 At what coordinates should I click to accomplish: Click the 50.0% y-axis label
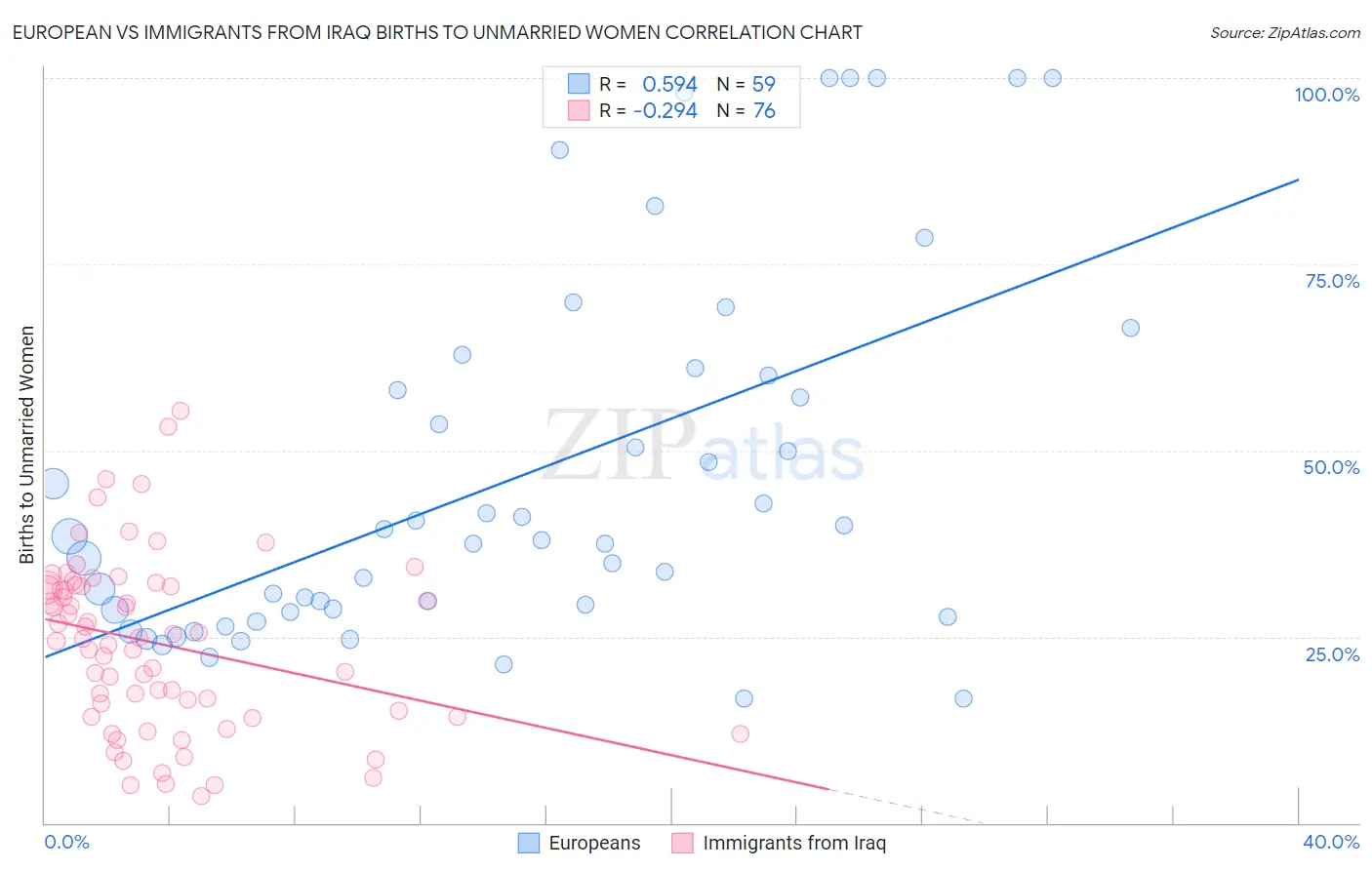coord(1331,467)
